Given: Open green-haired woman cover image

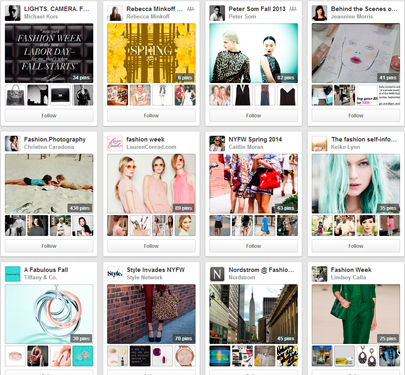Looking at the screenshot, I should tap(356, 184).
